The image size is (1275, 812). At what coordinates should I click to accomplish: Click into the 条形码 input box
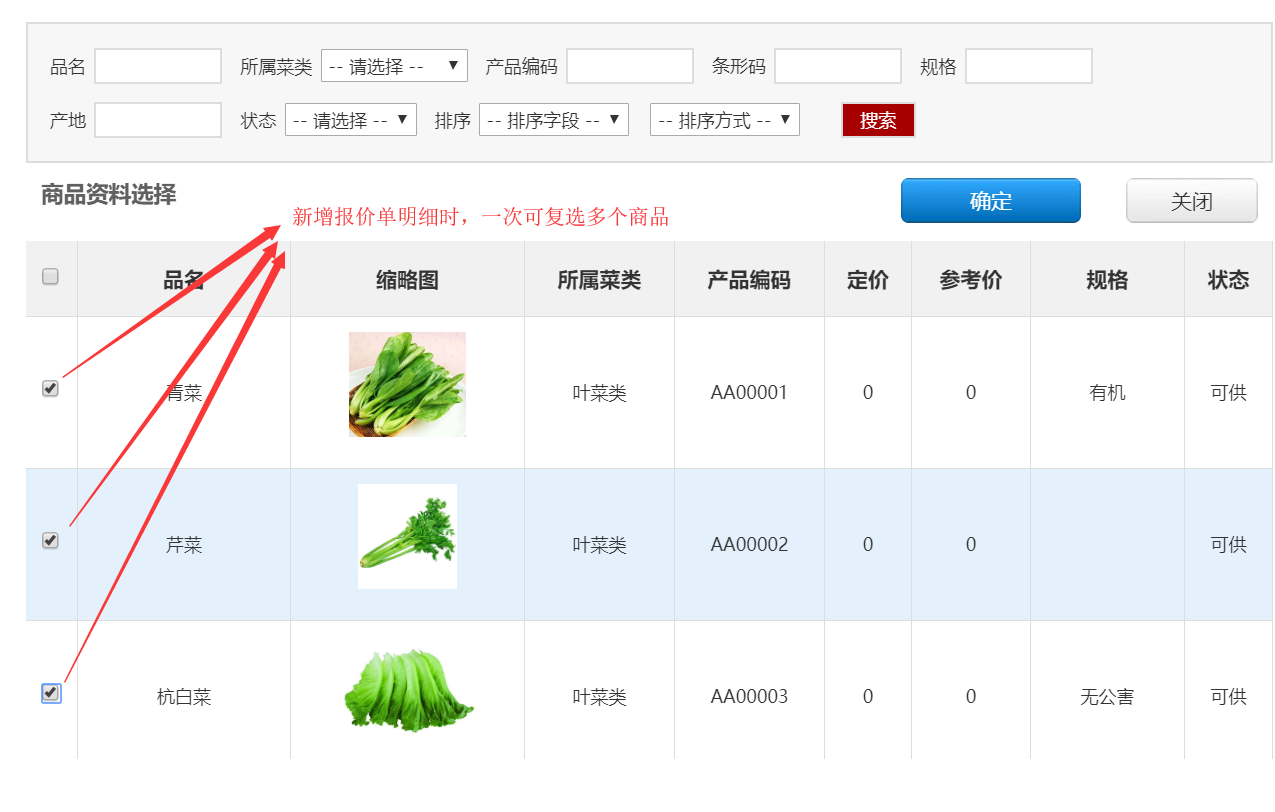[837, 66]
